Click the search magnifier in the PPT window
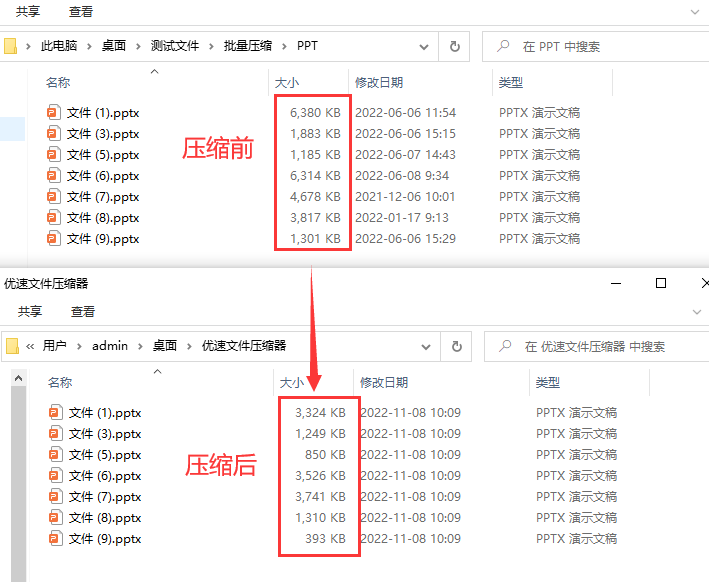709x582 pixels. 503,46
